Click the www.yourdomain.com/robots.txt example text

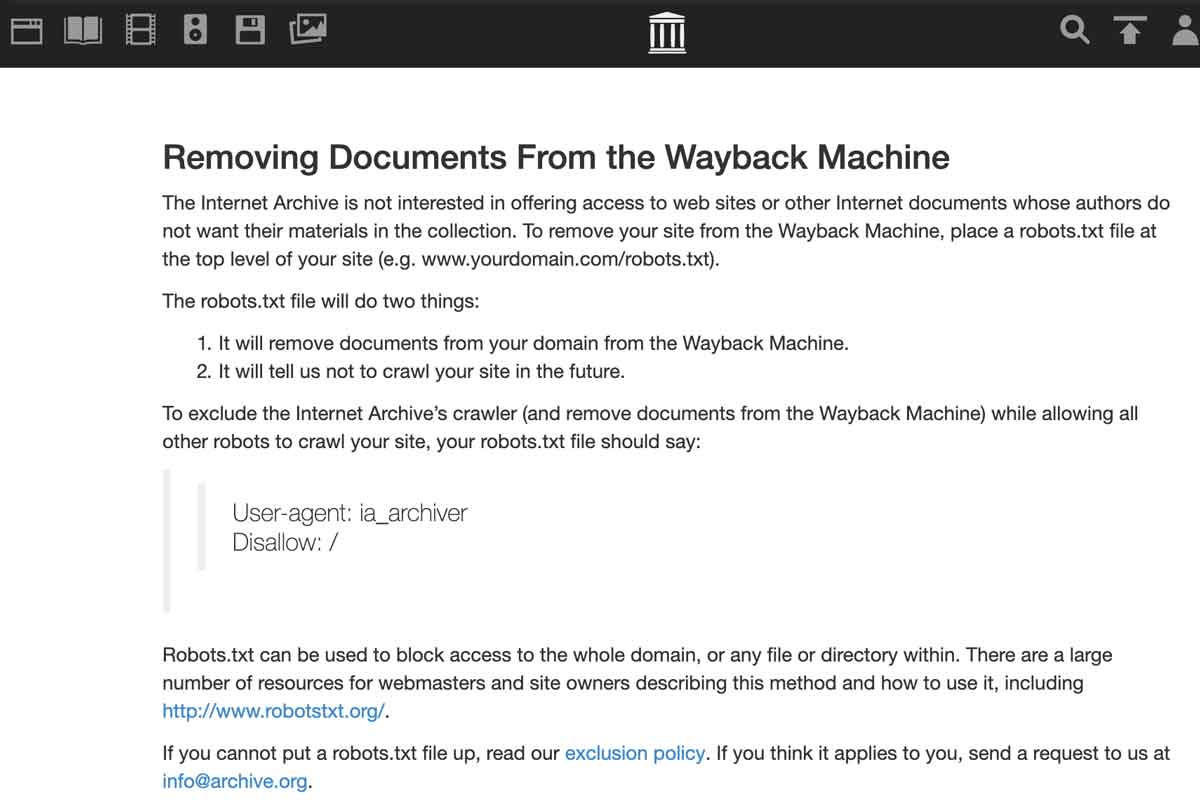[x=567, y=259]
